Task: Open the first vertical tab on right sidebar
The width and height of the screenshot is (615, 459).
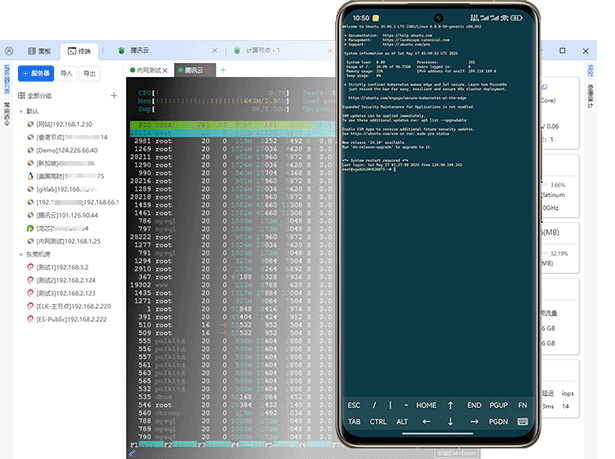Action: click(590, 71)
